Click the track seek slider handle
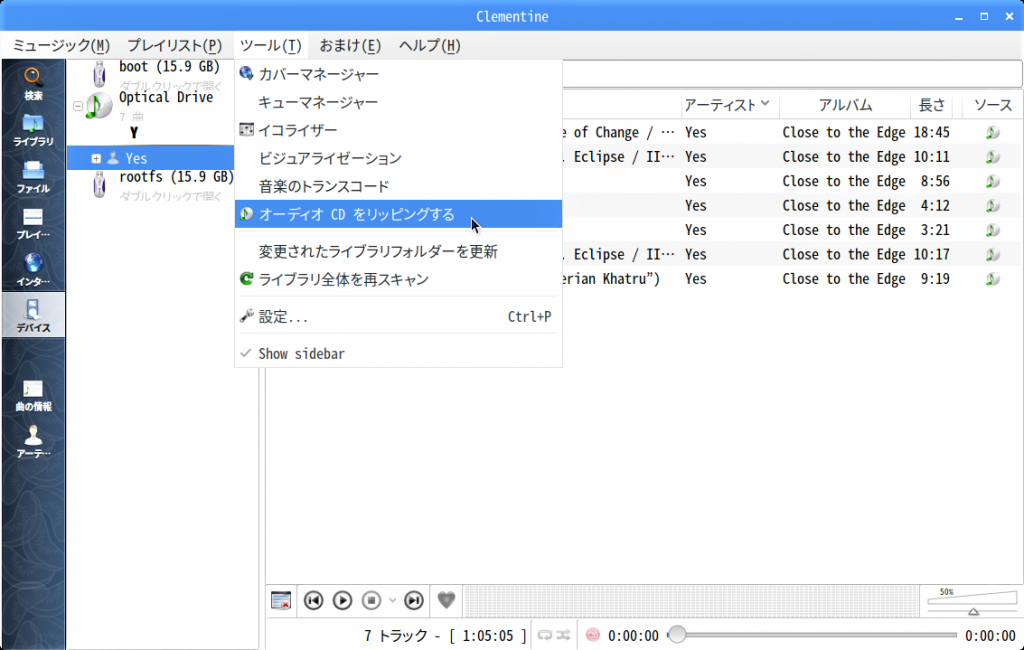Viewport: 1024px width, 650px height. [x=677, y=634]
